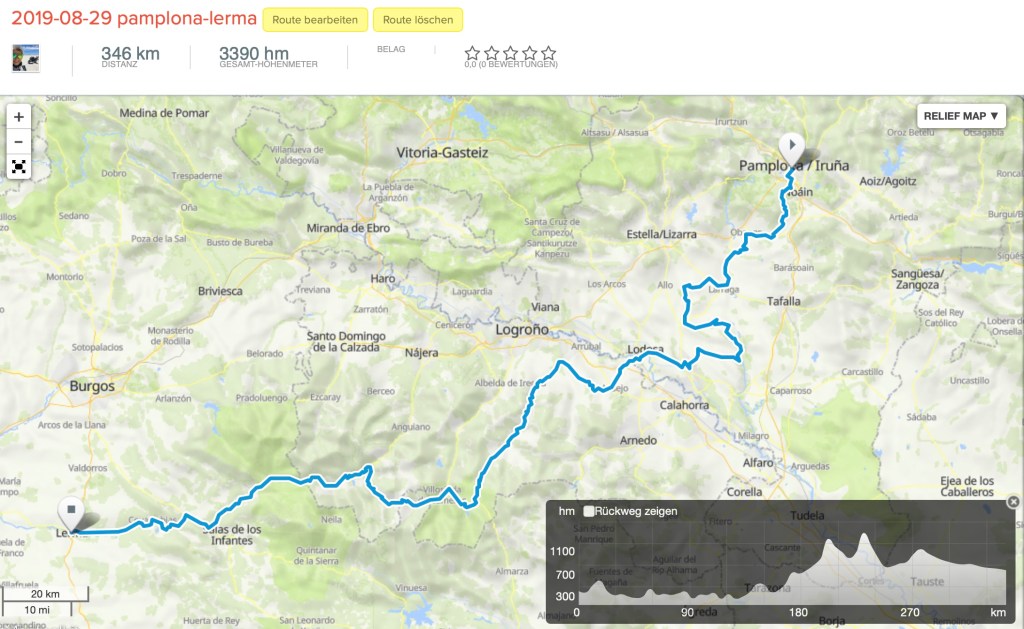This screenshot has height=629, width=1024.
Task: Rate the route with four stars
Action: point(529,53)
